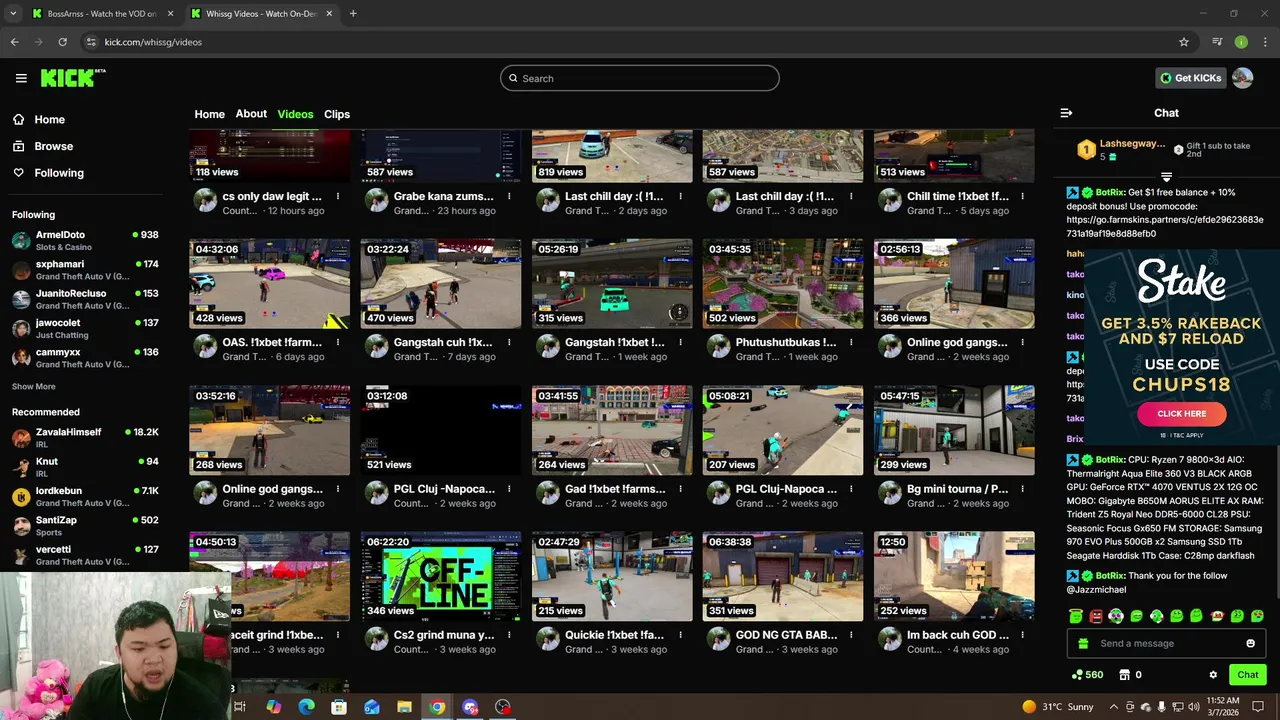Open options for 'Phutushutbukas' video
This screenshot has width=1280, height=720.
tap(851, 343)
